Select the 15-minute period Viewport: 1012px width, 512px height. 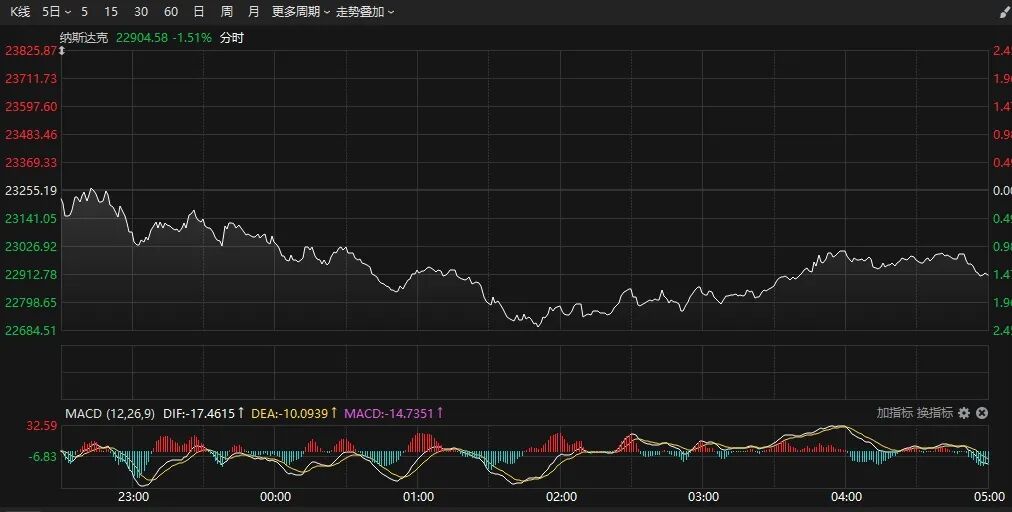[x=111, y=12]
